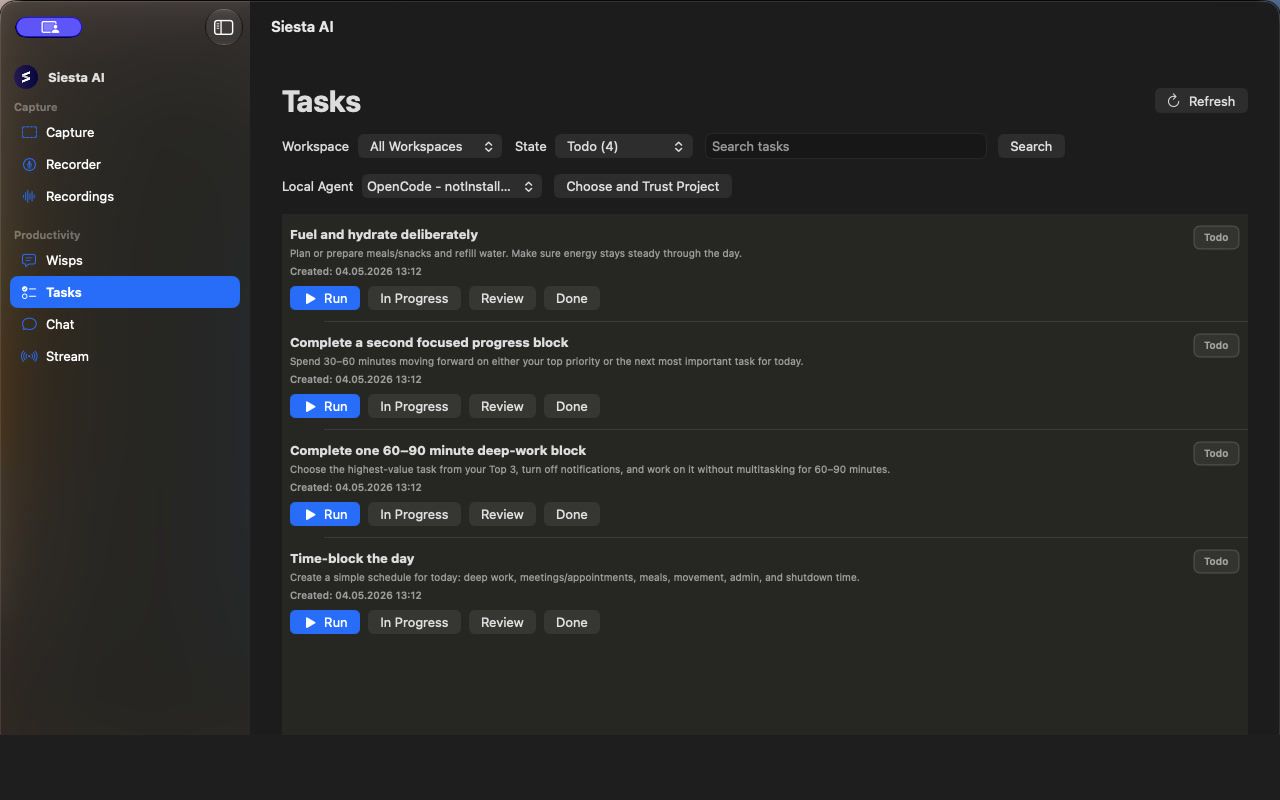Focus the Search tasks field
The image size is (1280, 800).
click(846, 146)
